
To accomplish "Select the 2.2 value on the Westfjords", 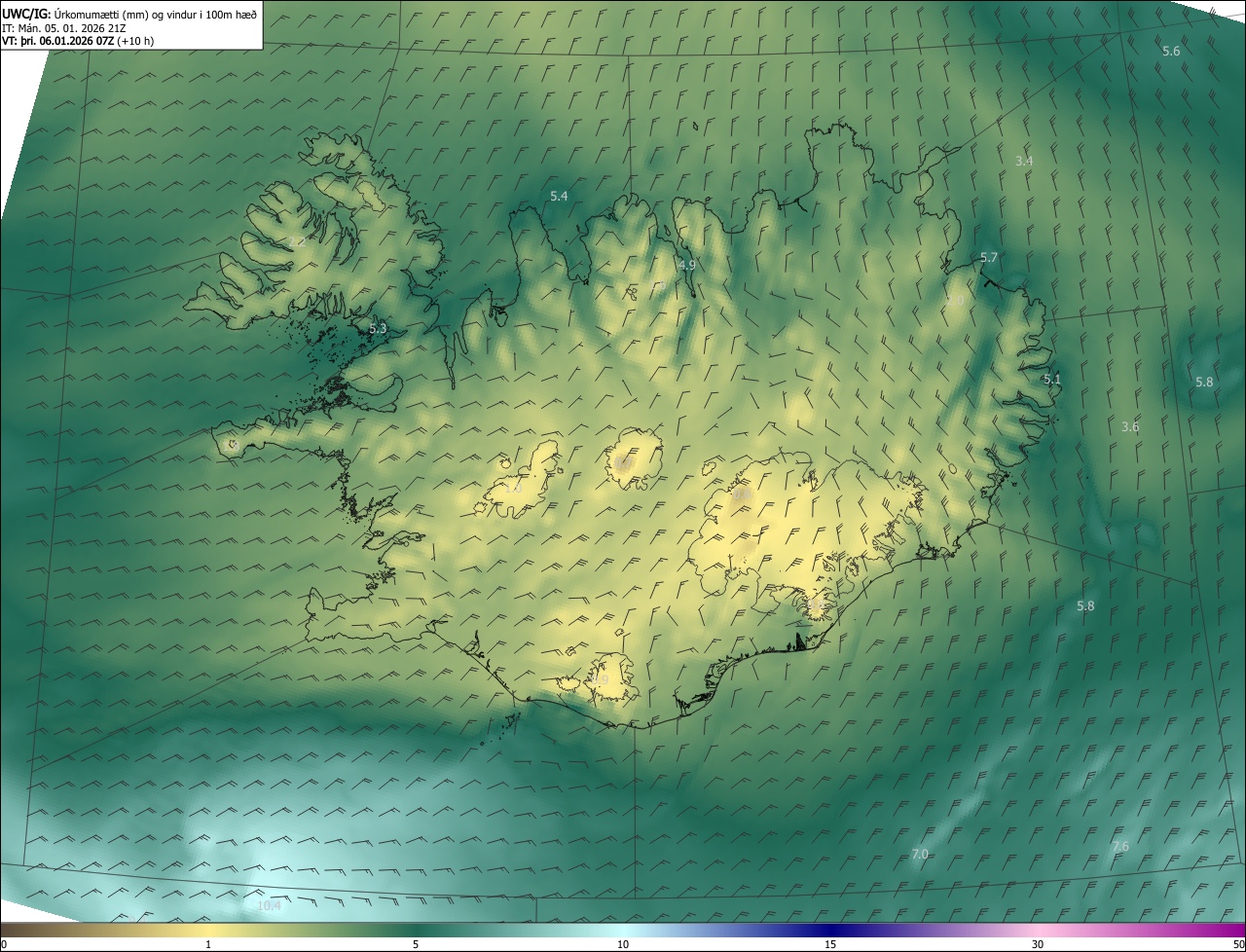I will [x=297, y=241].
